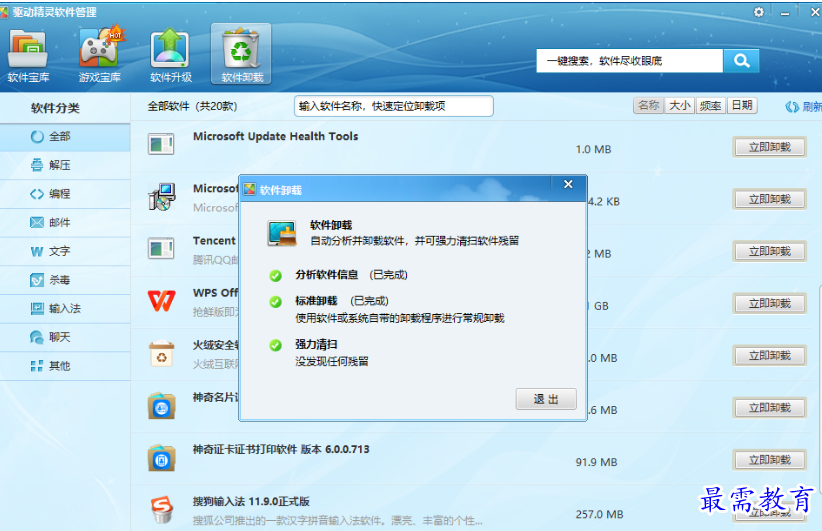This screenshot has height=531, width=822.
Task: Click 立即卸载 in the WPS Office row
Action: click(x=769, y=304)
